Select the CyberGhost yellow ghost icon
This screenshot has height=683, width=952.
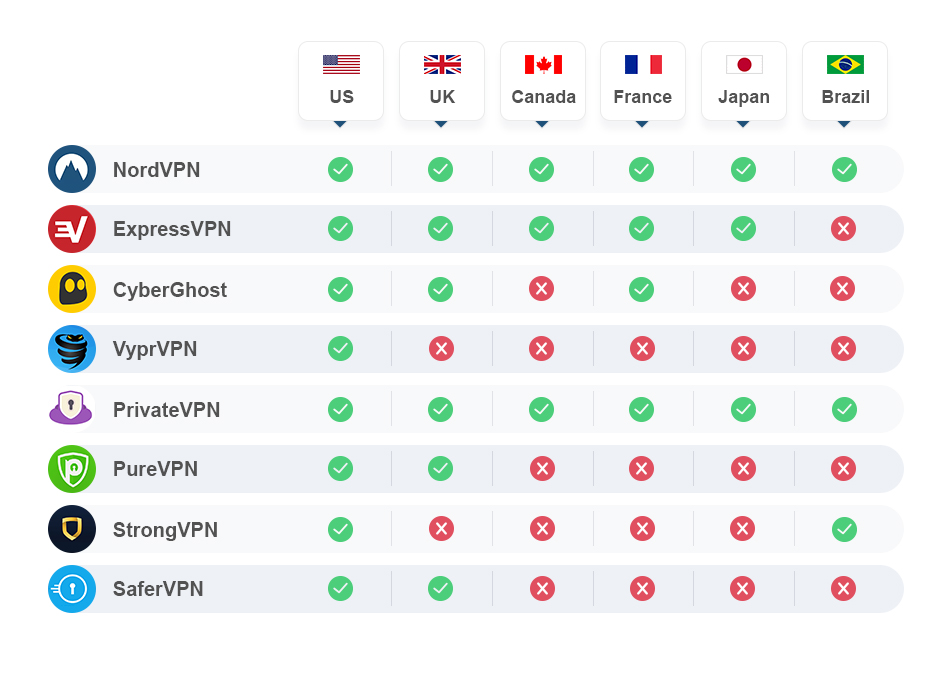point(72,289)
